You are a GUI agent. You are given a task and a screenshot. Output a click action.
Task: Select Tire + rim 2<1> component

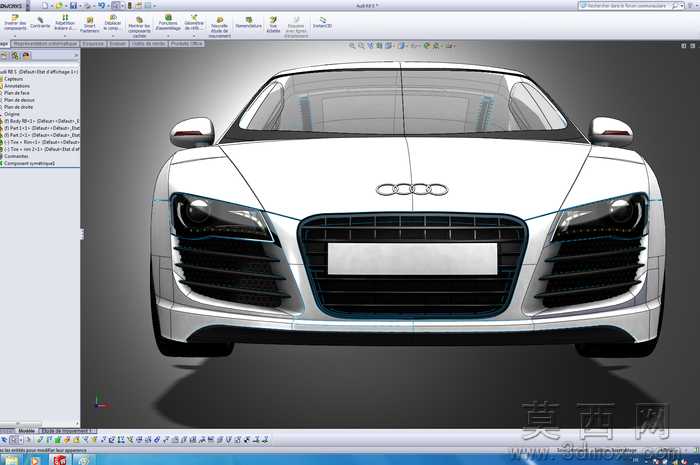tap(42, 149)
